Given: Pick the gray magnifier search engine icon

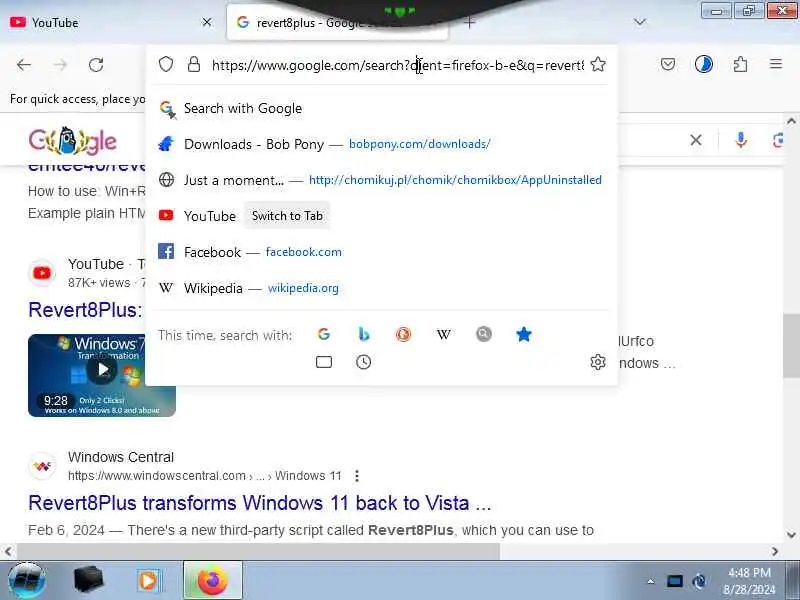Looking at the screenshot, I should pyautogui.click(x=484, y=334).
